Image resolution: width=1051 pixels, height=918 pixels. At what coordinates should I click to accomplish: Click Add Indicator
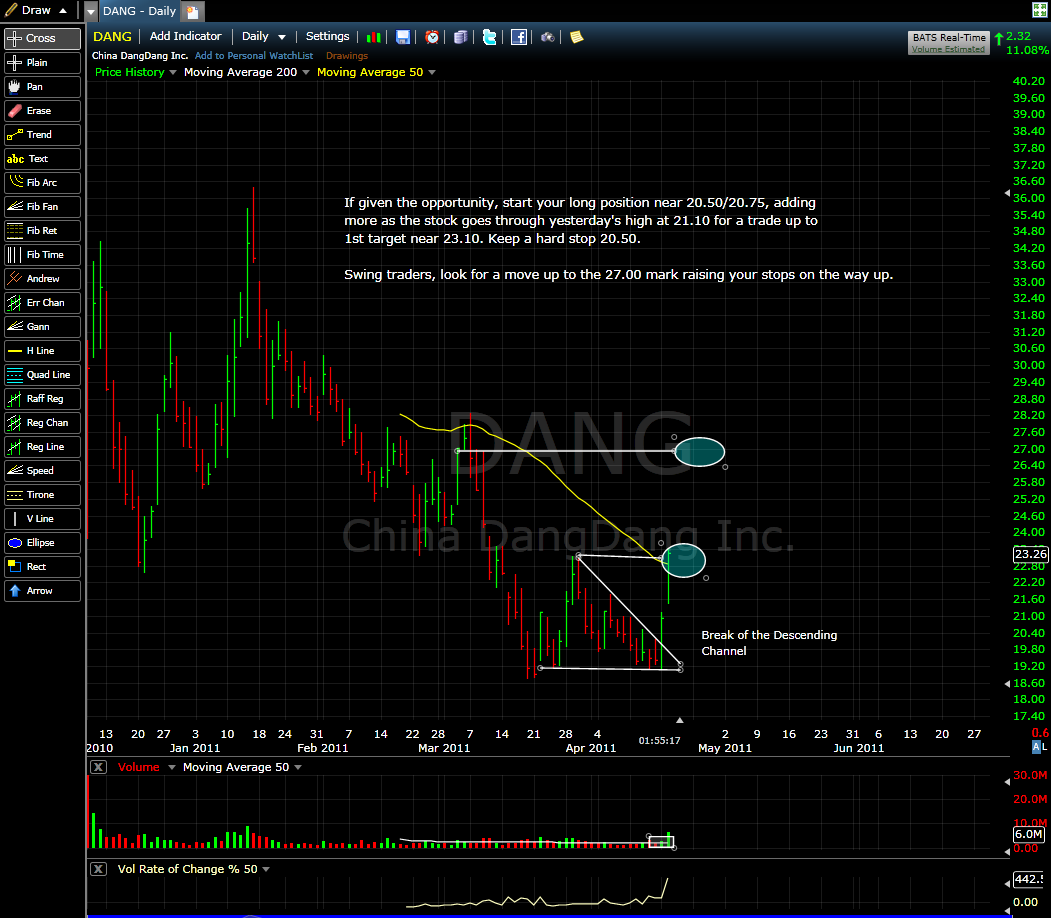click(x=185, y=36)
